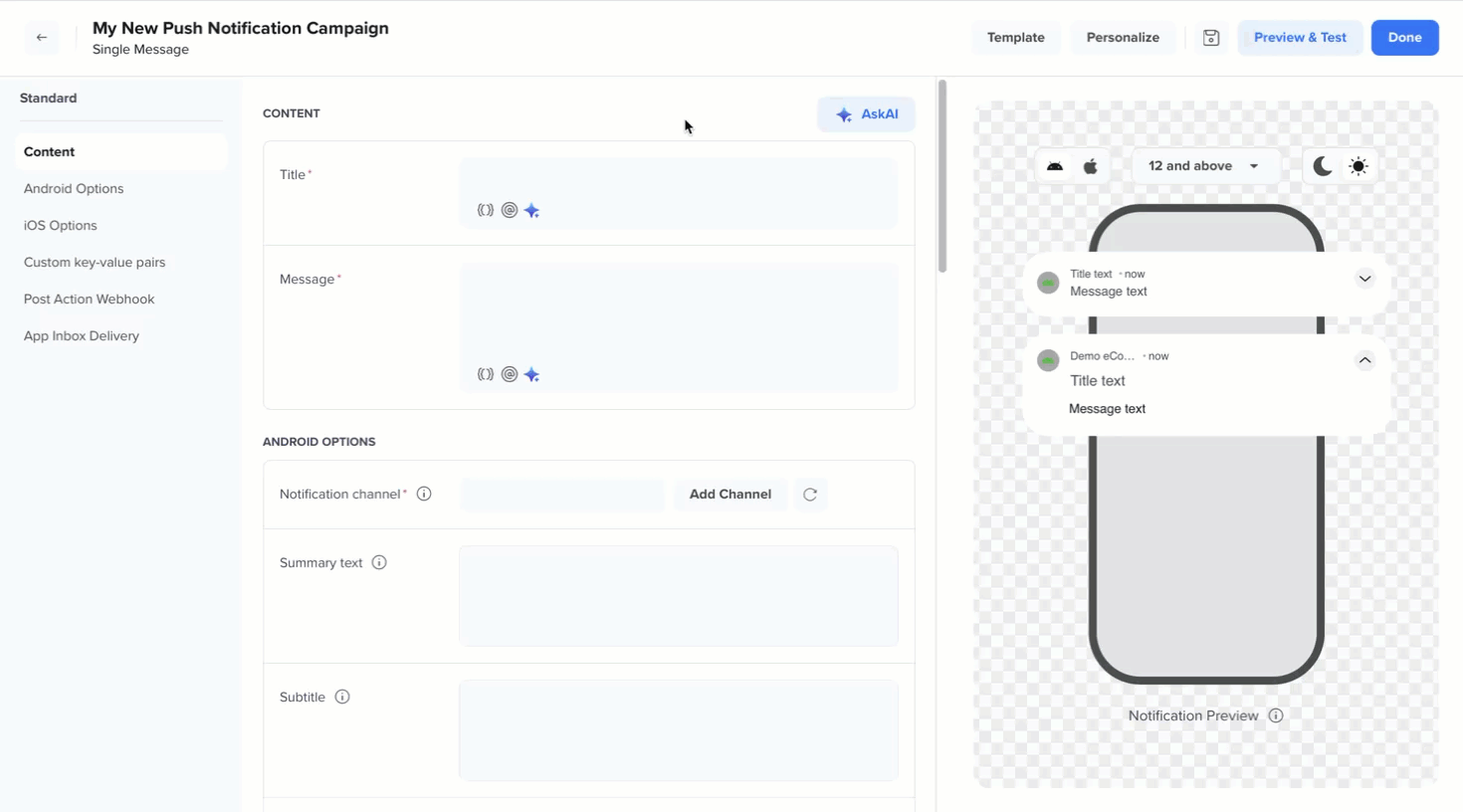1463x812 pixels.
Task: Expand the collapsed notification preview
Action: (x=1365, y=280)
